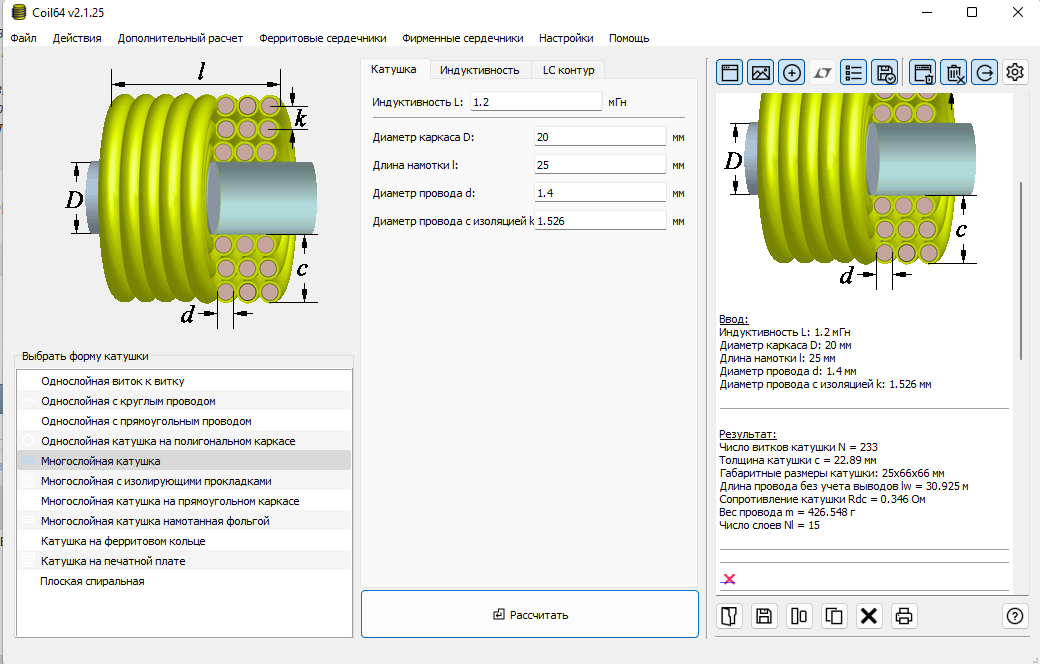Click the Результат: heading in results

tap(748, 434)
